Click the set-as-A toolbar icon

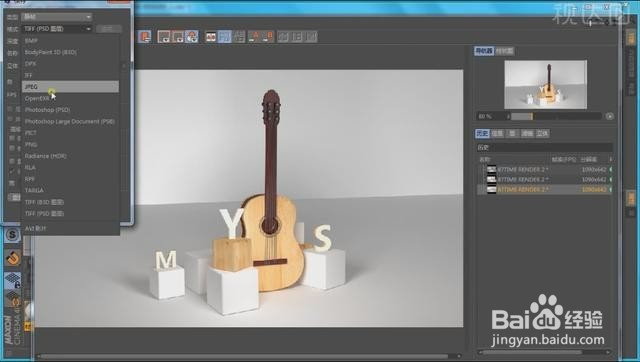(x=253, y=37)
